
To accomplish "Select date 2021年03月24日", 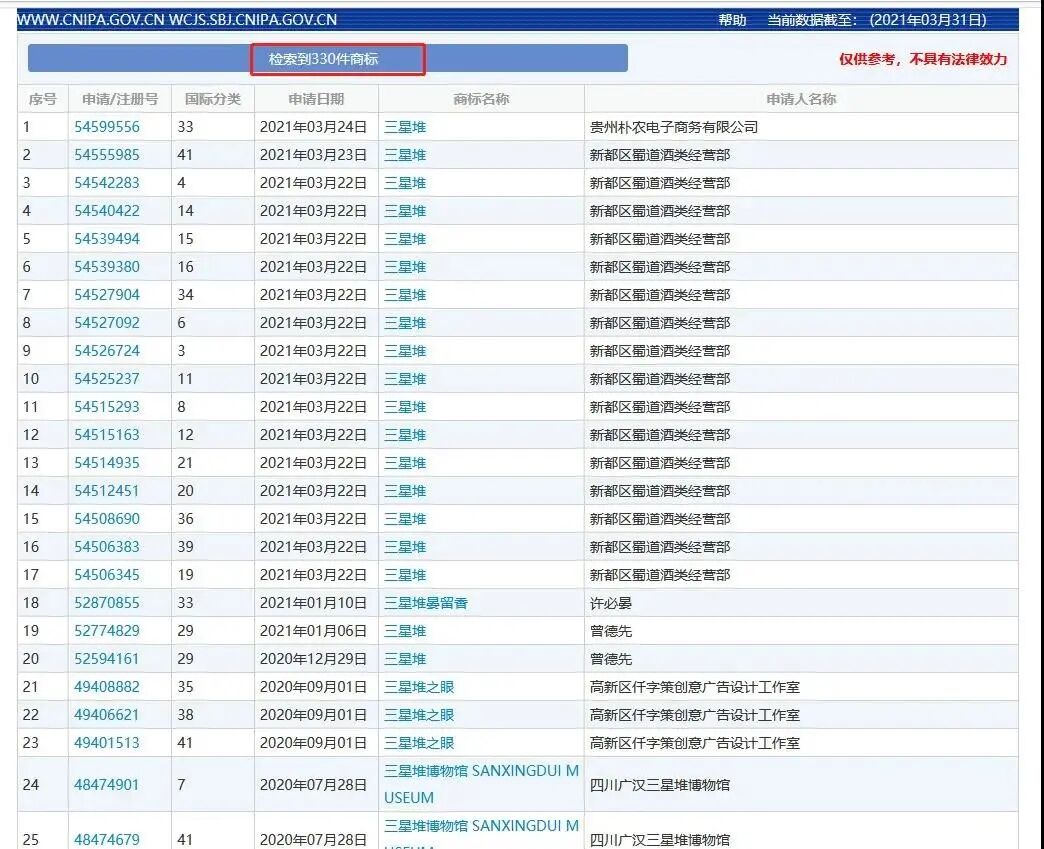I will [313, 127].
